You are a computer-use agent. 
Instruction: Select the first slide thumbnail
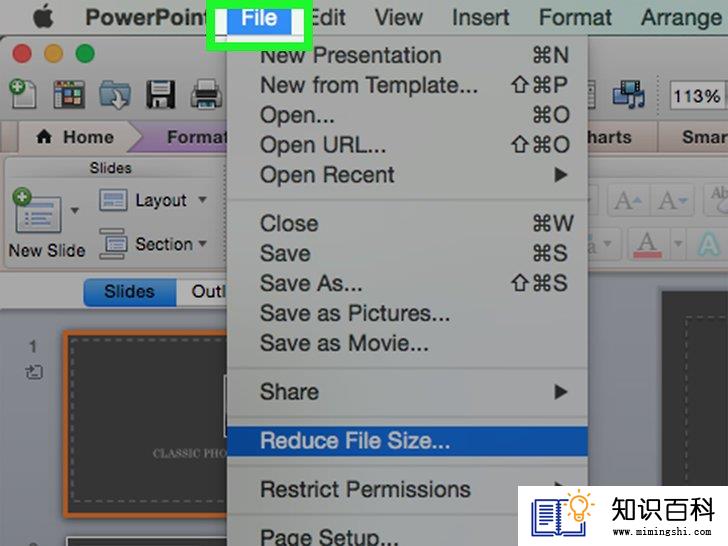point(146,423)
